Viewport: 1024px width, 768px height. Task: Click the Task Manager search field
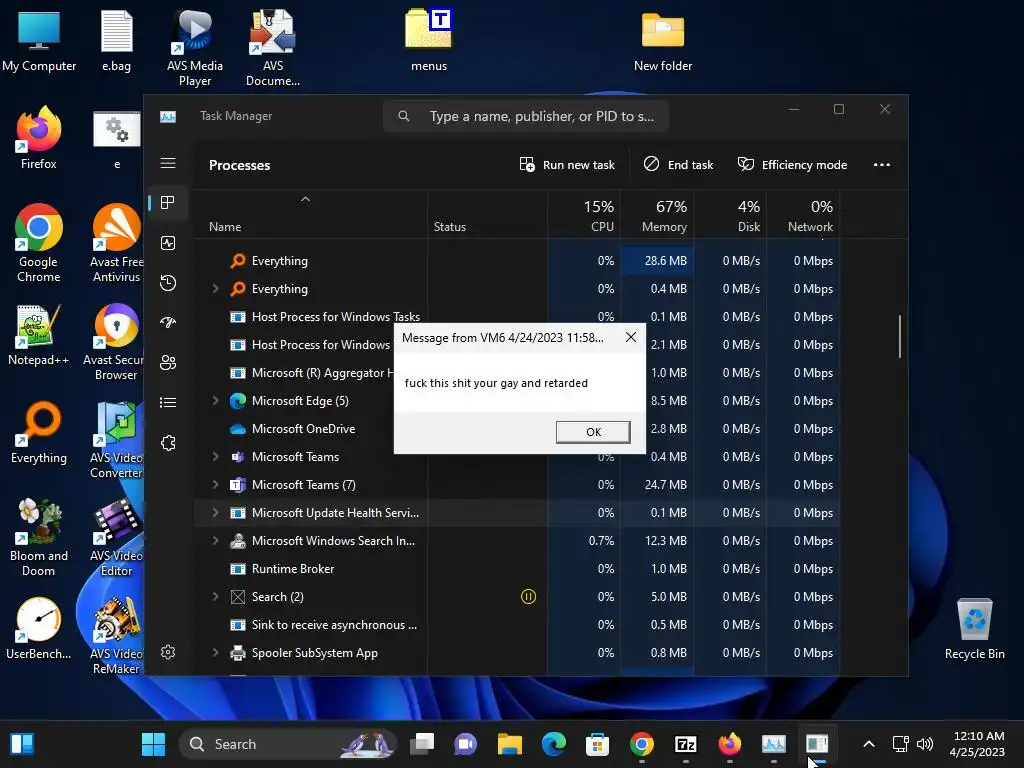(526, 116)
